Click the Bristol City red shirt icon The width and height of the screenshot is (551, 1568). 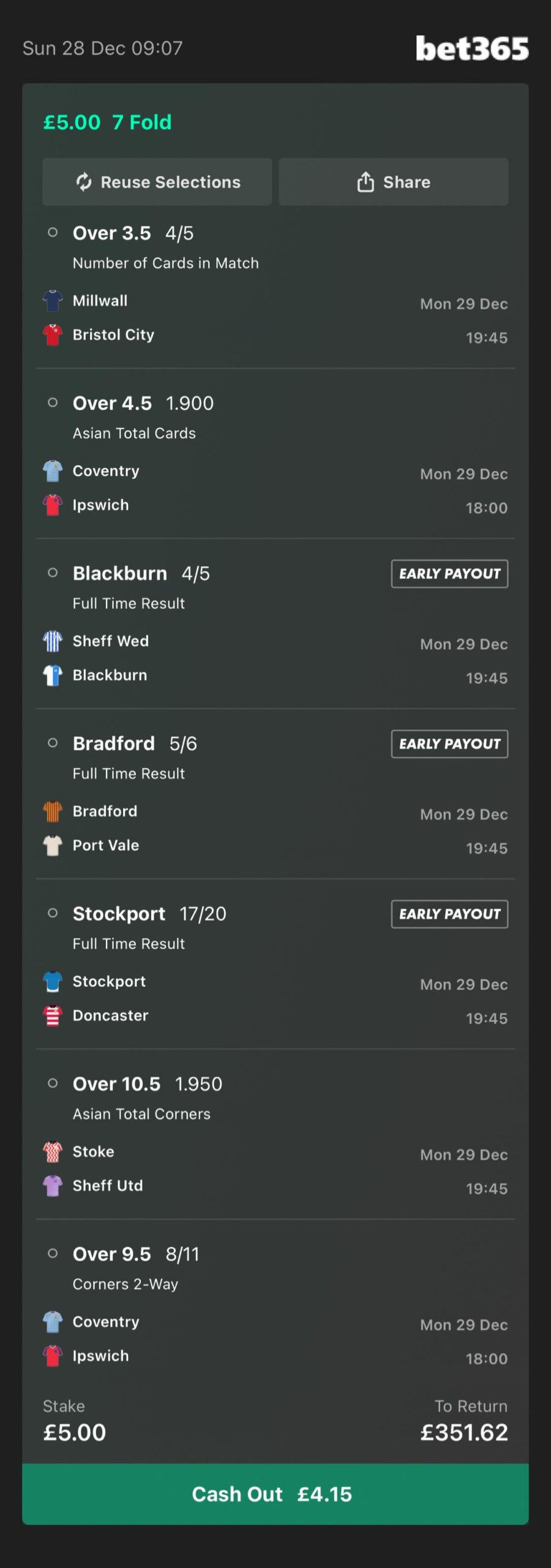(x=53, y=335)
